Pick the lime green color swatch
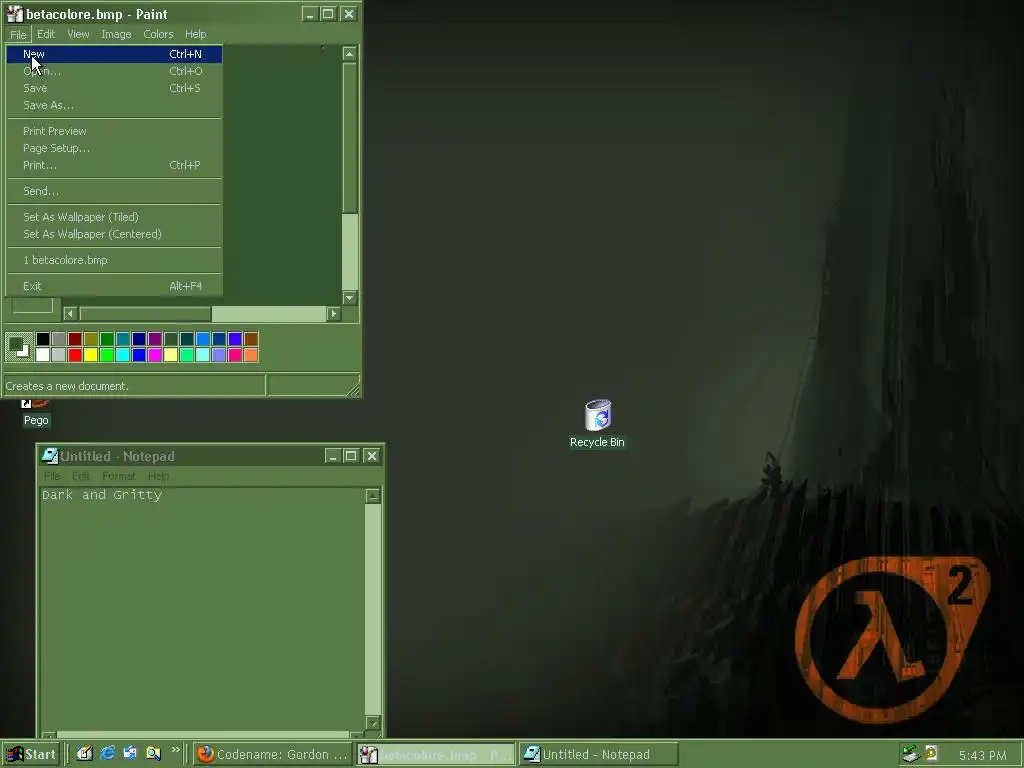 click(106, 355)
